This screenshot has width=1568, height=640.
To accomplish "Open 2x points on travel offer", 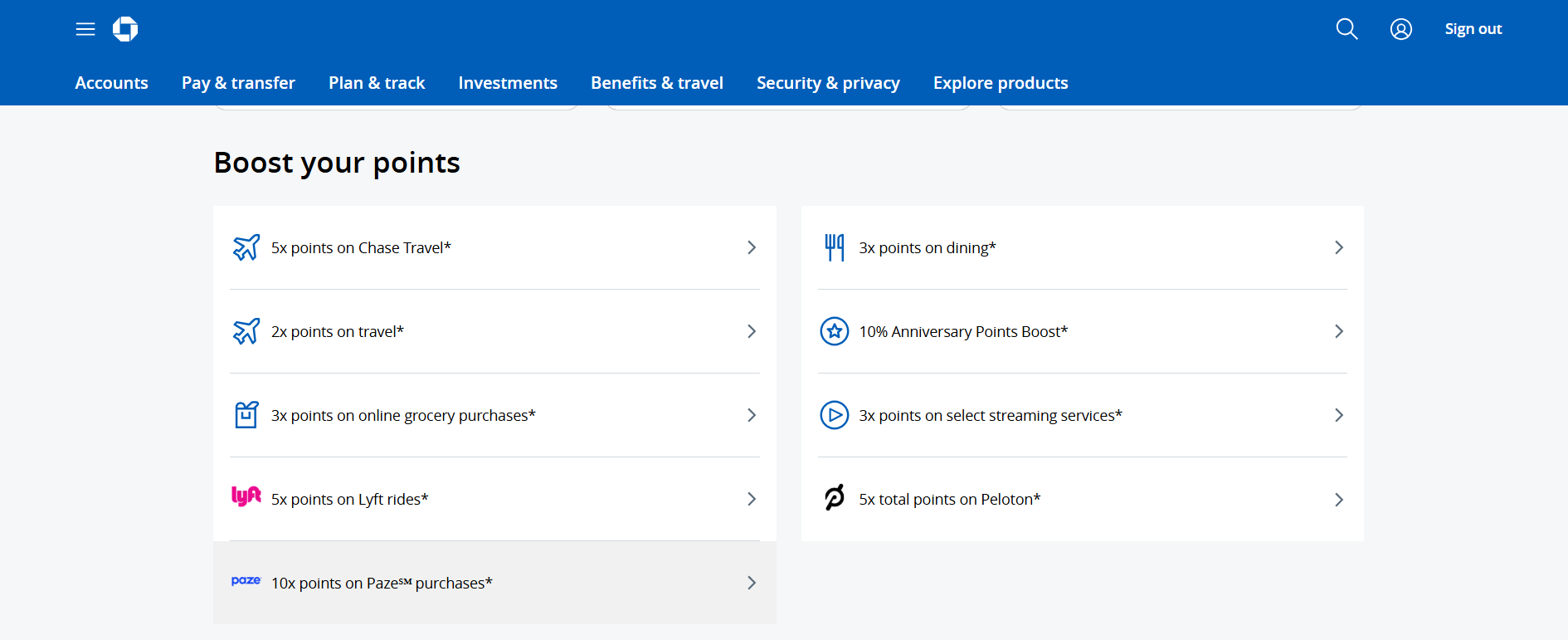I will pyautogui.click(x=494, y=331).
